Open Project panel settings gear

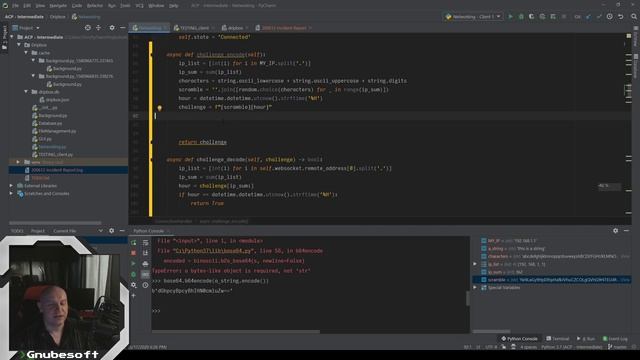tap(112, 28)
